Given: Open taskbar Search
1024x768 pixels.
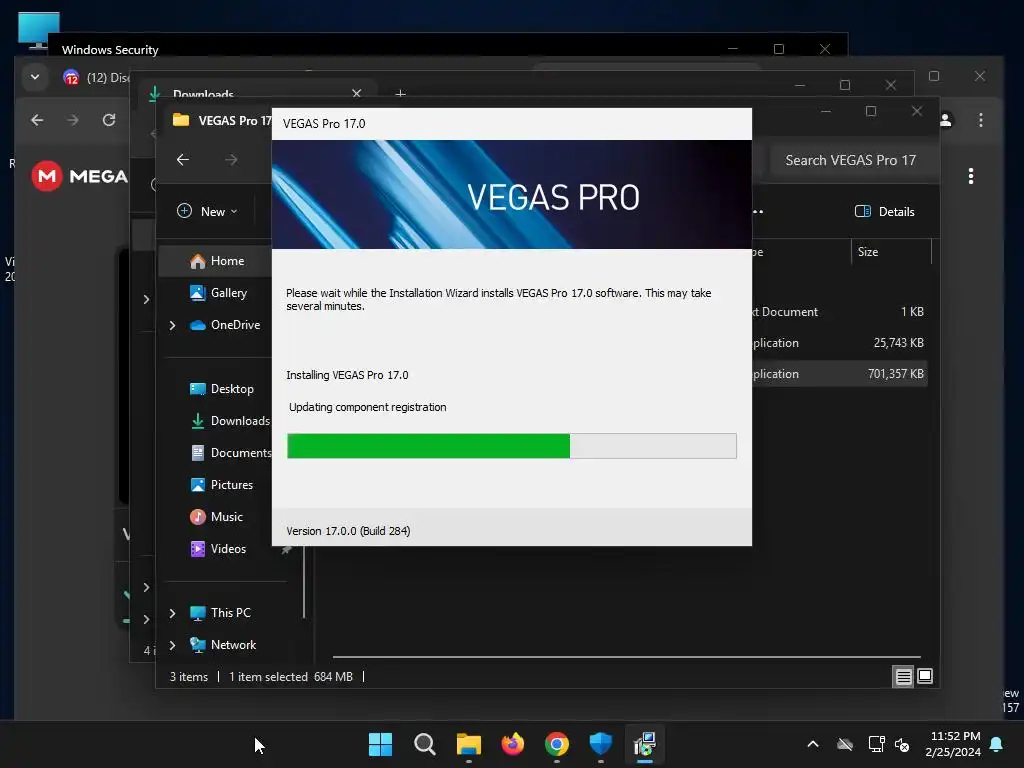Looking at the screenshot, I should (424, 744).
